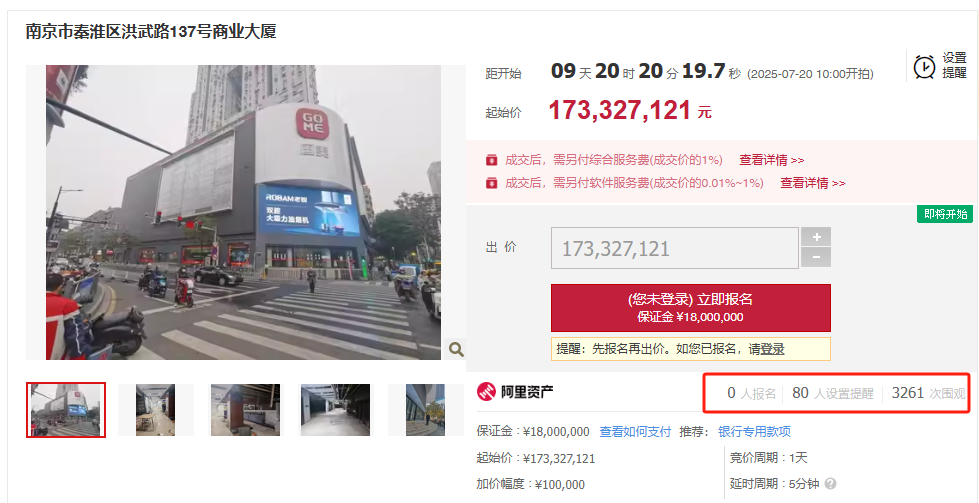Click the 起始价：¥173,327,121 detail text
Image resolution: width=979 pixels, height=503 pixels.
pos(536,459)
